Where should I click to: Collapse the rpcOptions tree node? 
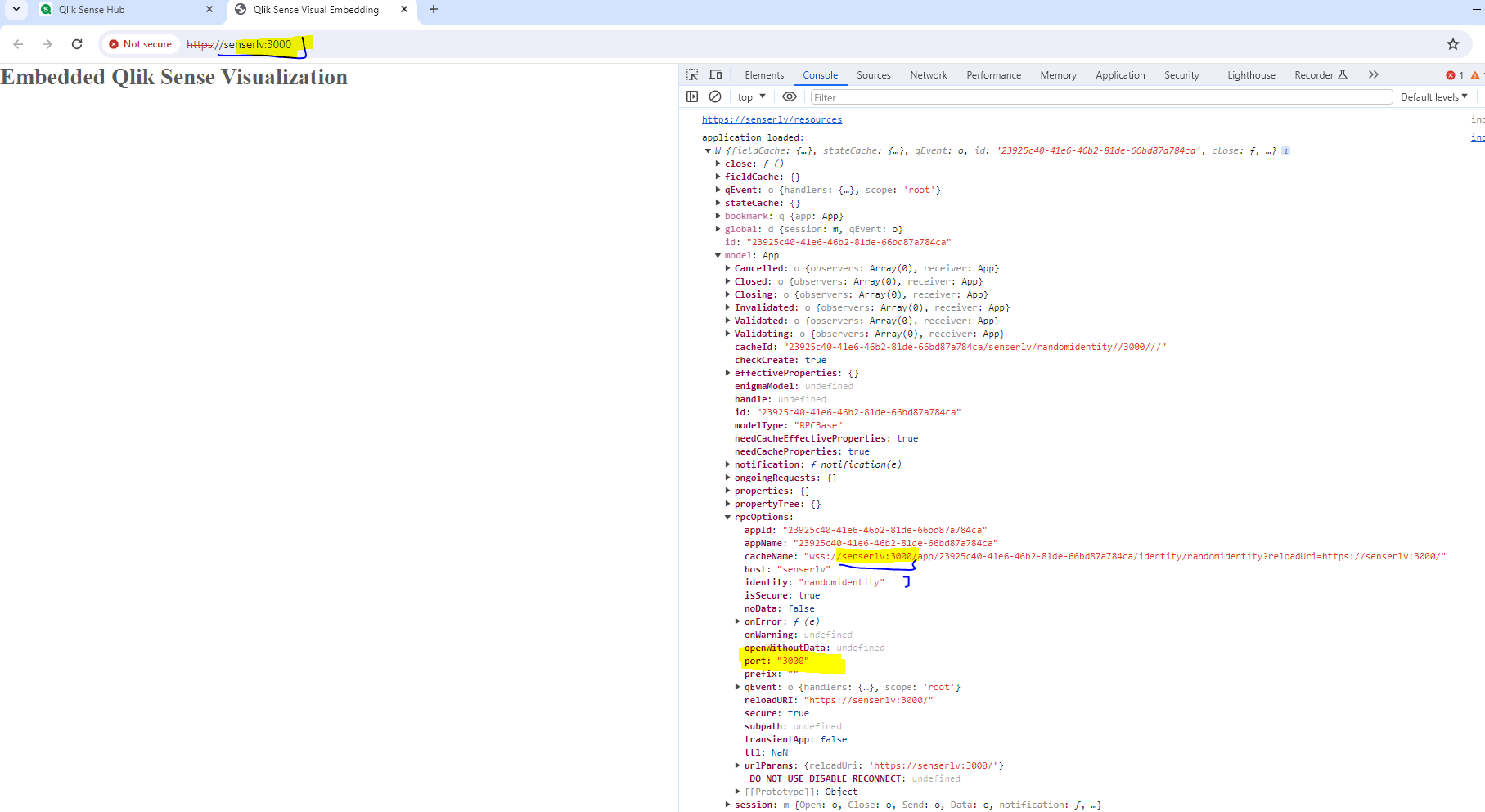click(727, 517)
